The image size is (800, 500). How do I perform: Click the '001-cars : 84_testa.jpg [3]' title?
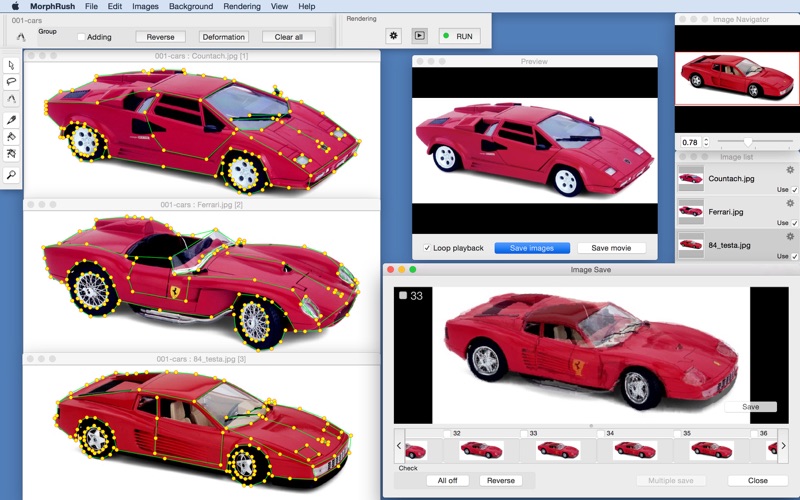click(202, 359)
